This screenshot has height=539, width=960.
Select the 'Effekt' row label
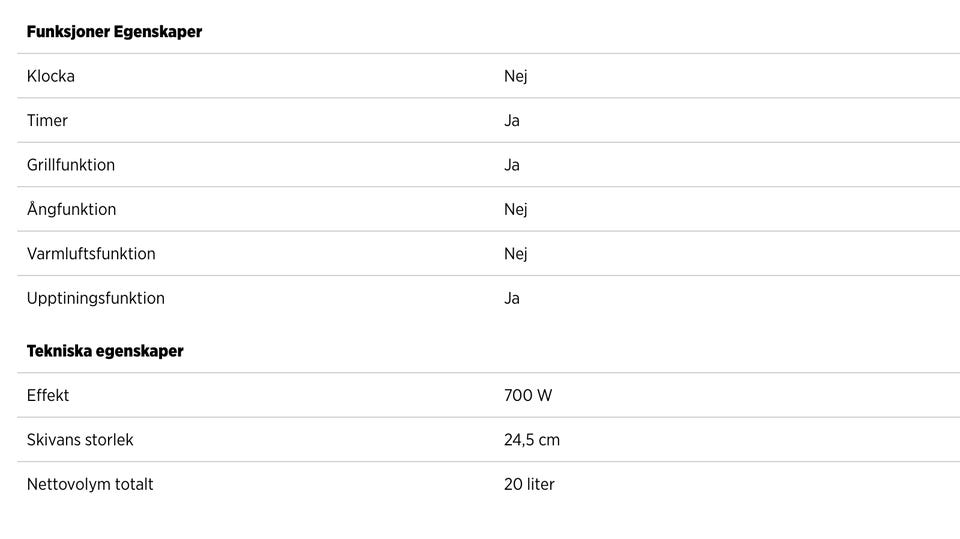pyautogui.click(x=48, y=395)
